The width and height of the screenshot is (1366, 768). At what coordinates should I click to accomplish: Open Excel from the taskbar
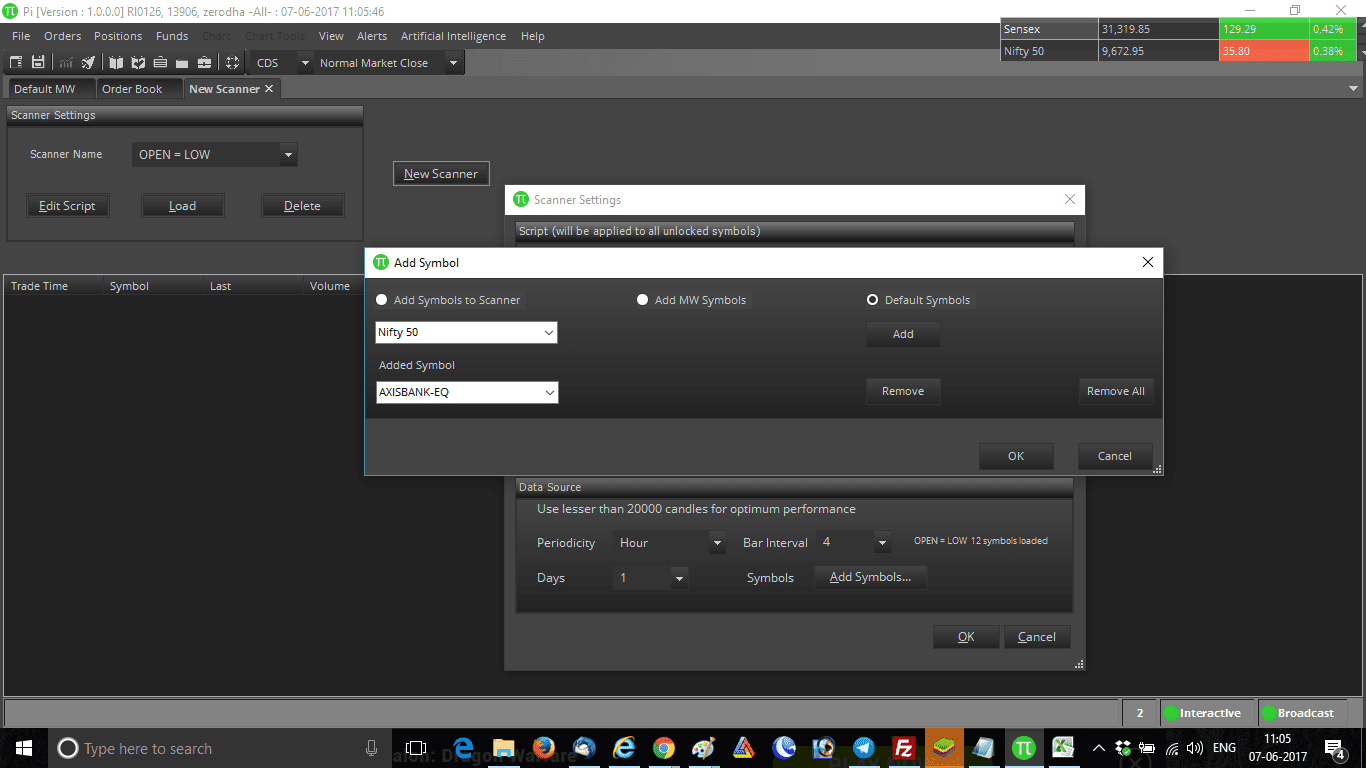click(x=1063, y=748)
